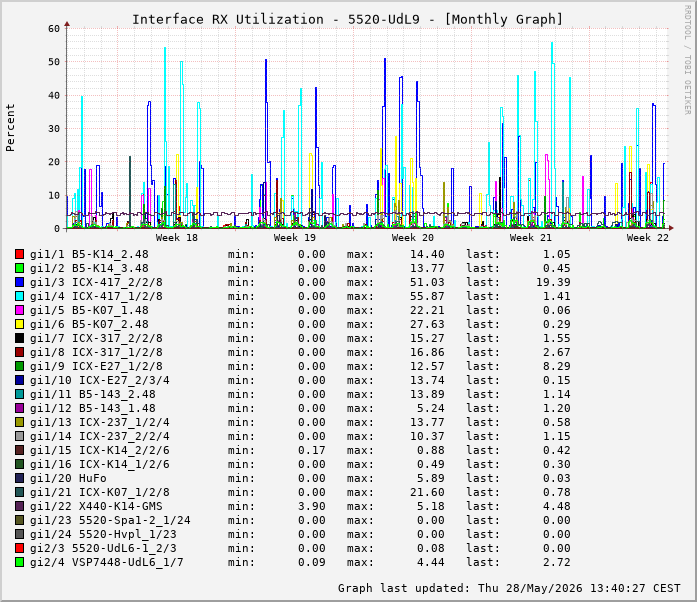
Task: Click the last value 19.39
Action: [553, 282]
